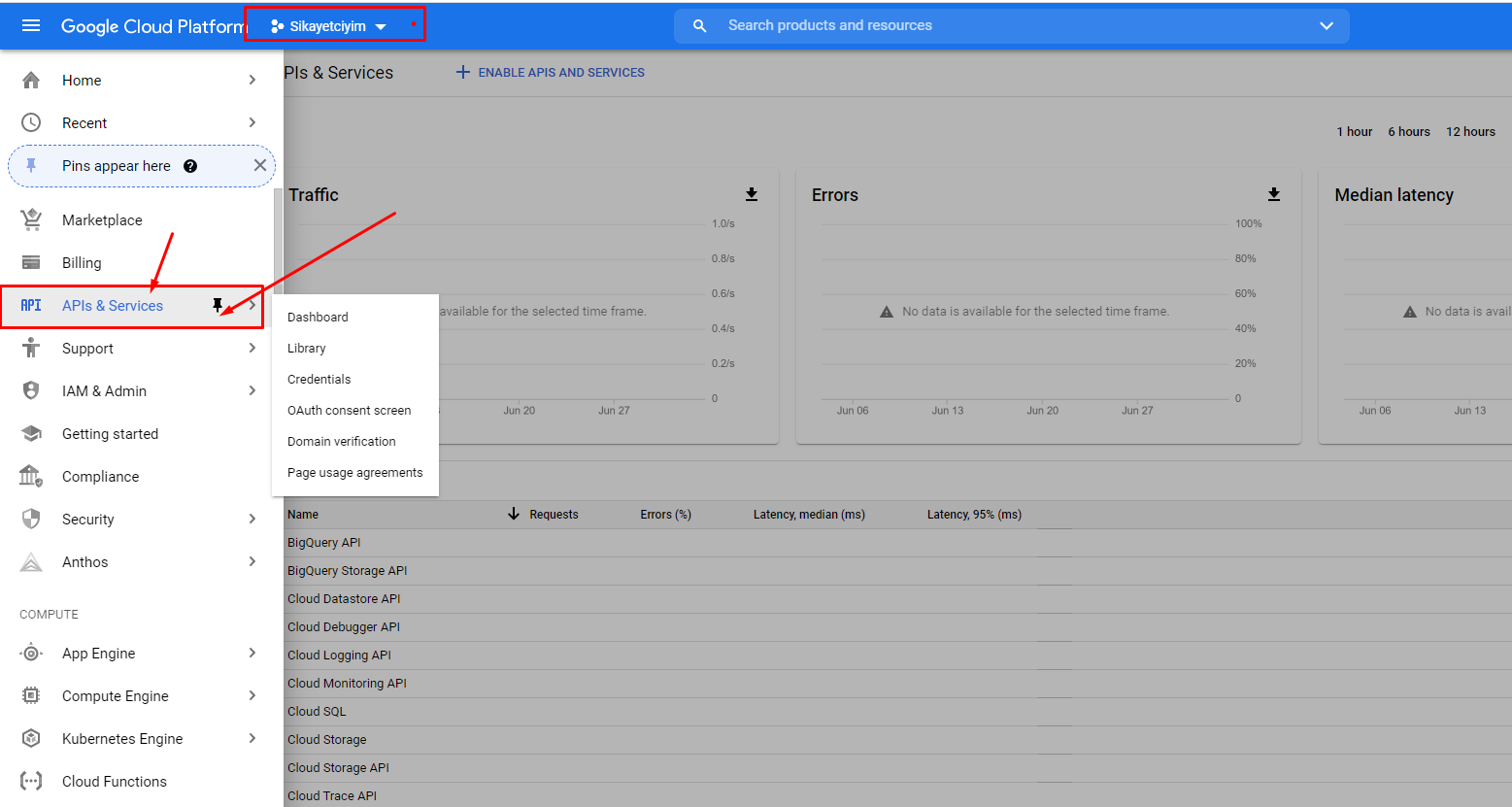Click the Marketplace cart icon

(x=31, y=219)
